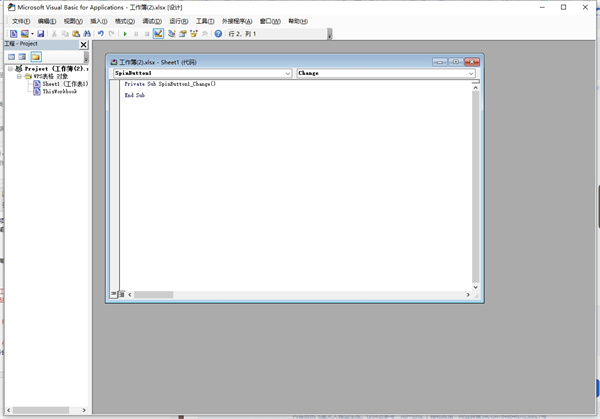Click View Code icon in Project panel

click(x=11, y=57)
